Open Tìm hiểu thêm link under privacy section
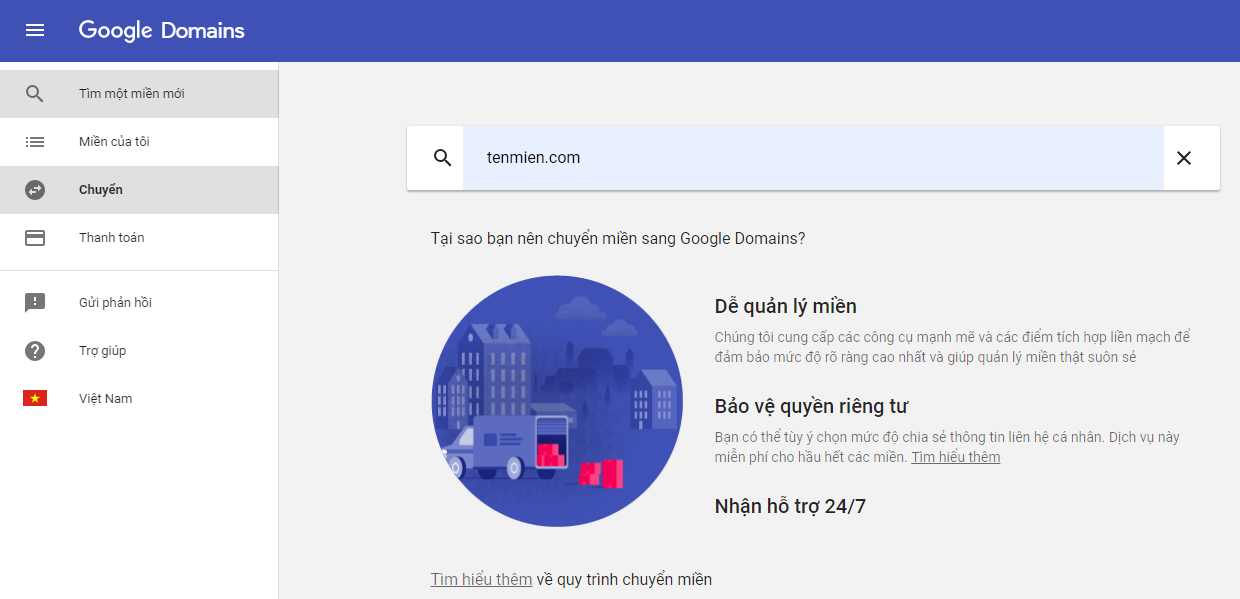The height and width of the screenshot is (599, 1240). (955, 457)
